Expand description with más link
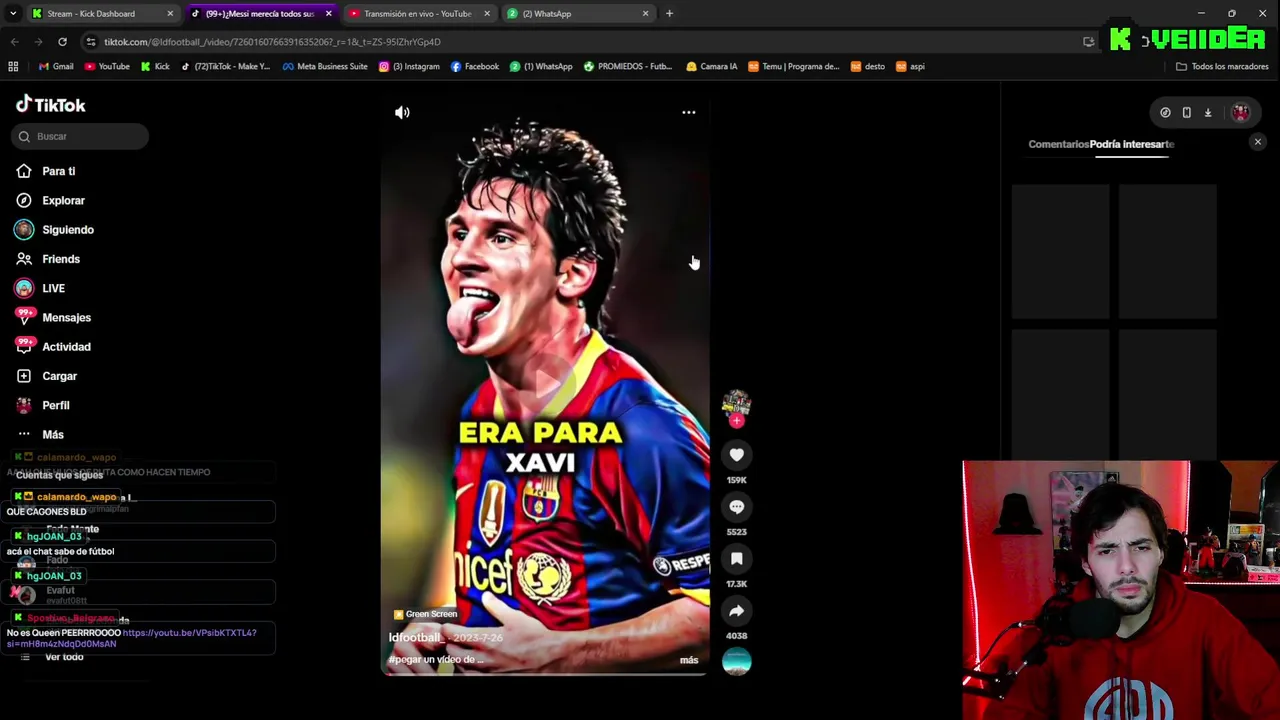This screenshot has width=1280, height=720. [689, 660]
